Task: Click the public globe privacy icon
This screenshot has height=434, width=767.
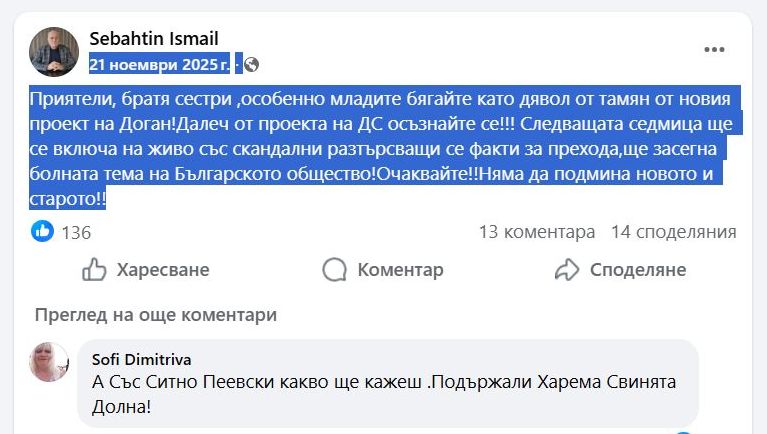Action: pos(252,64)
